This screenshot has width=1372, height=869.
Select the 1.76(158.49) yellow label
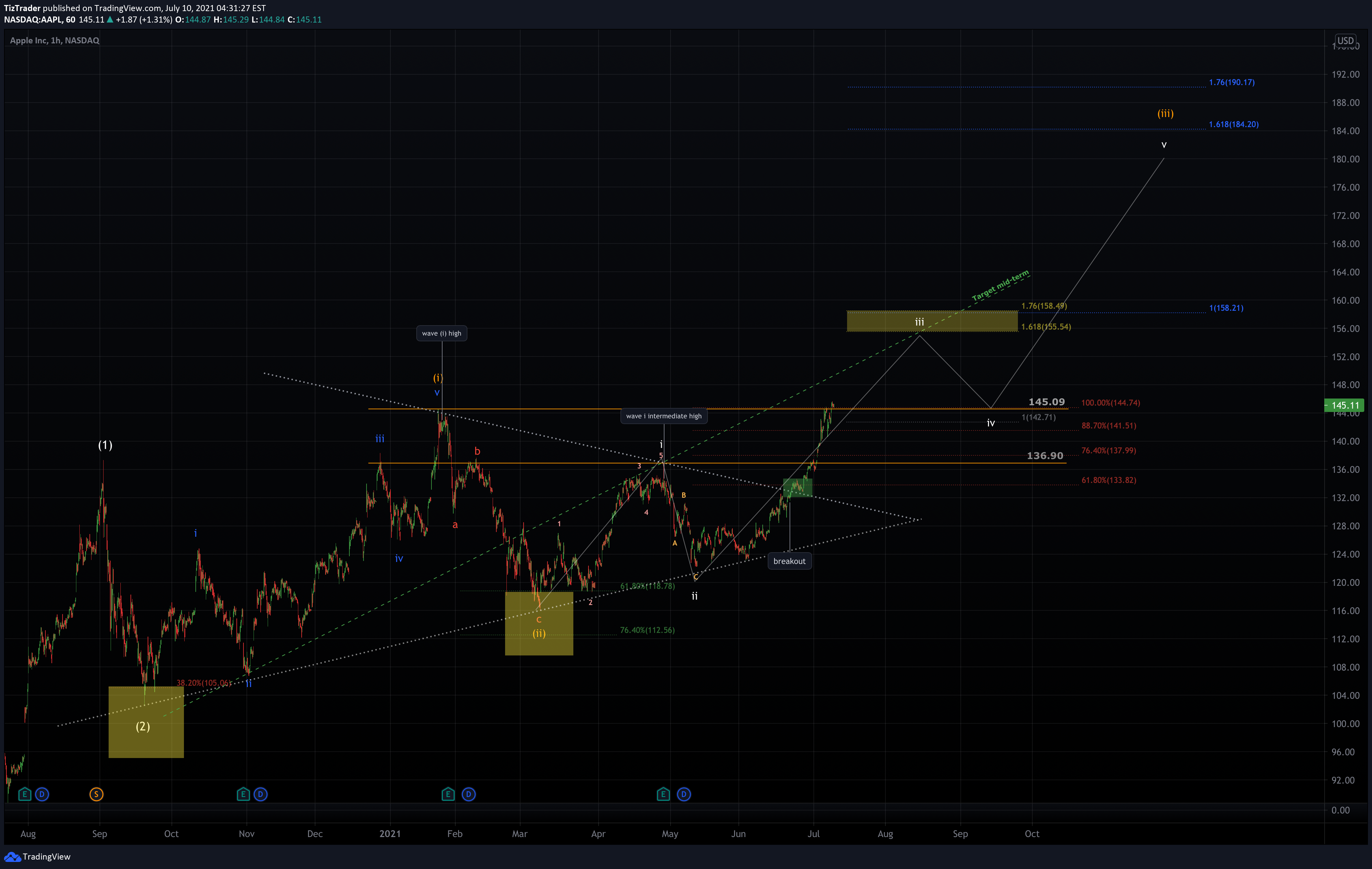coord(1044,306)
